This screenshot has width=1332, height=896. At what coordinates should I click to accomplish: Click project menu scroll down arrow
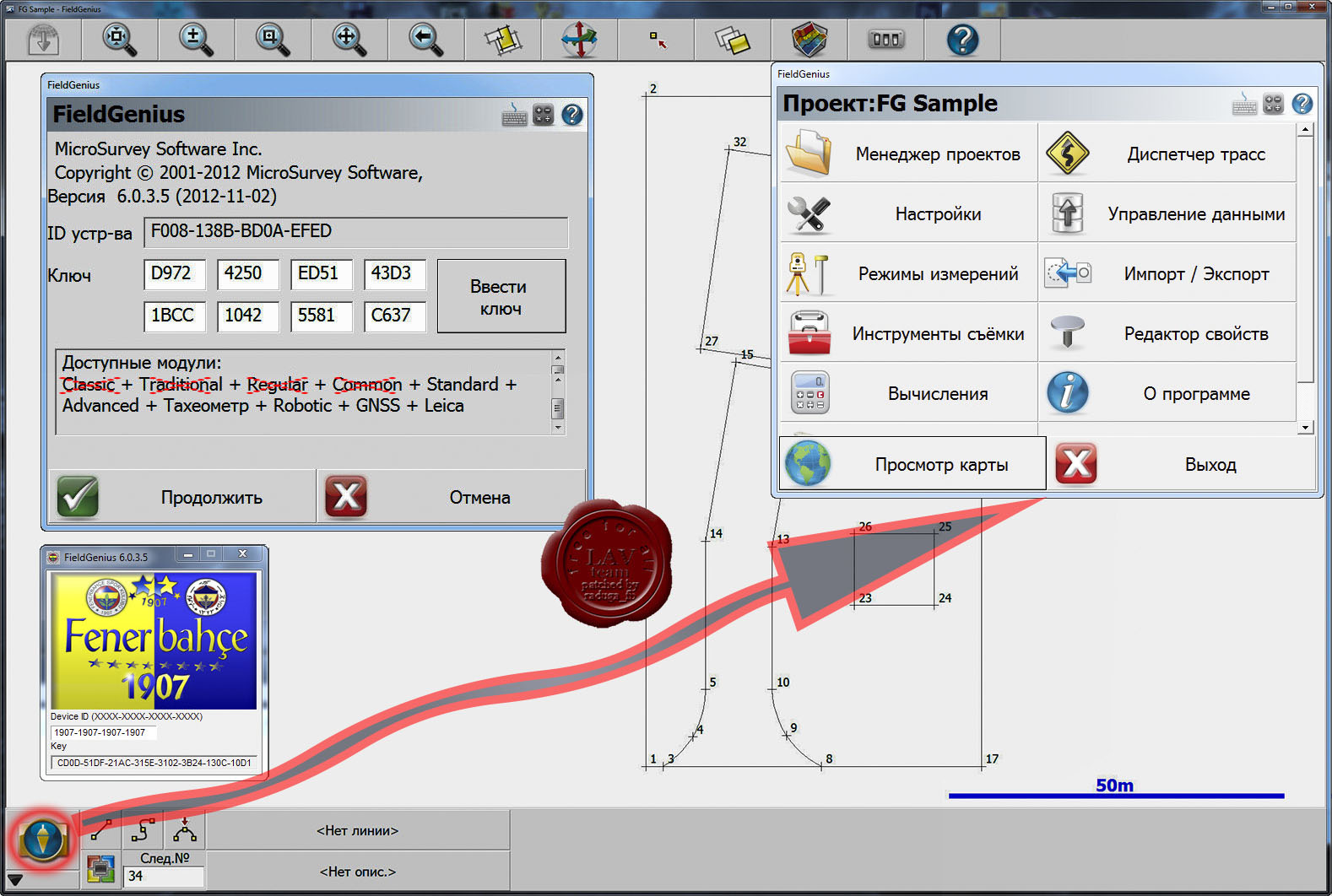1306,427
